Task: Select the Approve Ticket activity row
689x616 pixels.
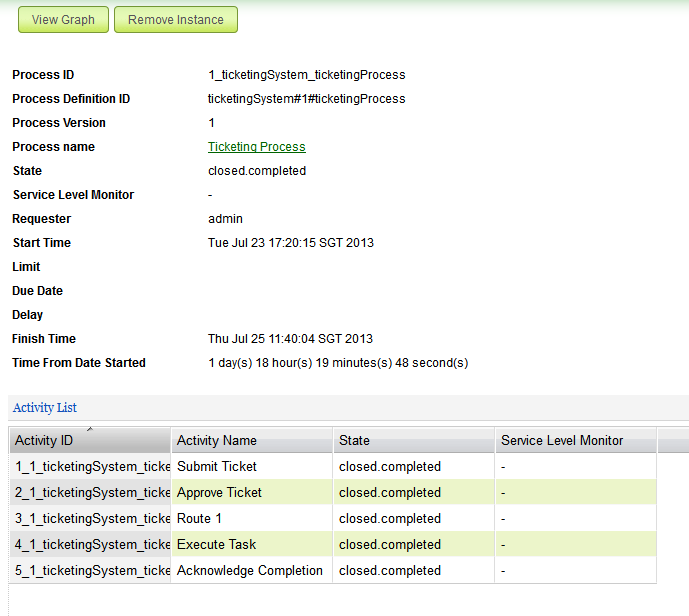Action: pyautogui.click(x=219, y=492)
